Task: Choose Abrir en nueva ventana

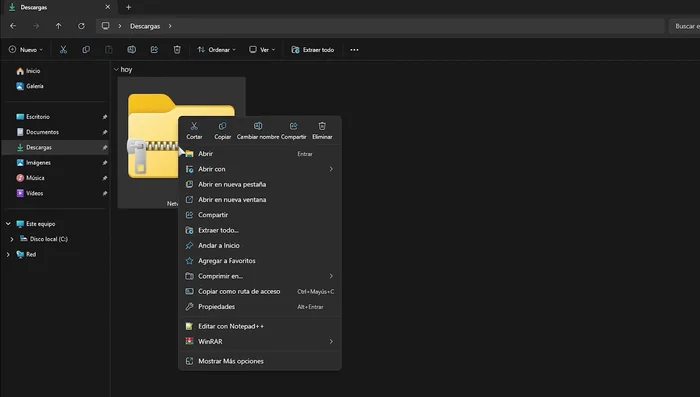Action: tap(260, 200)
